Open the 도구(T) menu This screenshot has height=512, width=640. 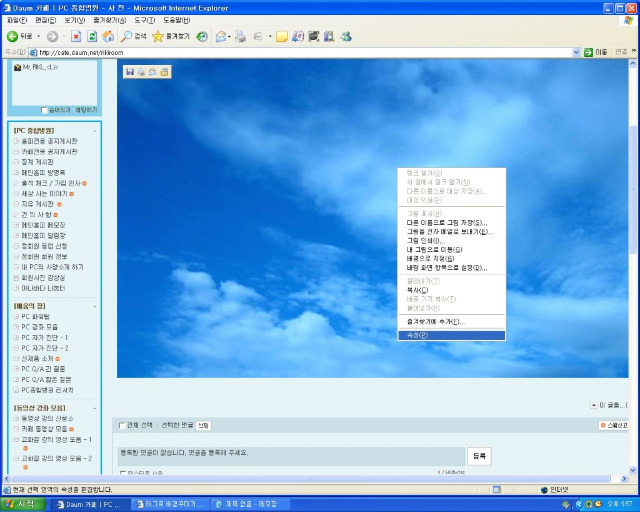tap(145, 20)
